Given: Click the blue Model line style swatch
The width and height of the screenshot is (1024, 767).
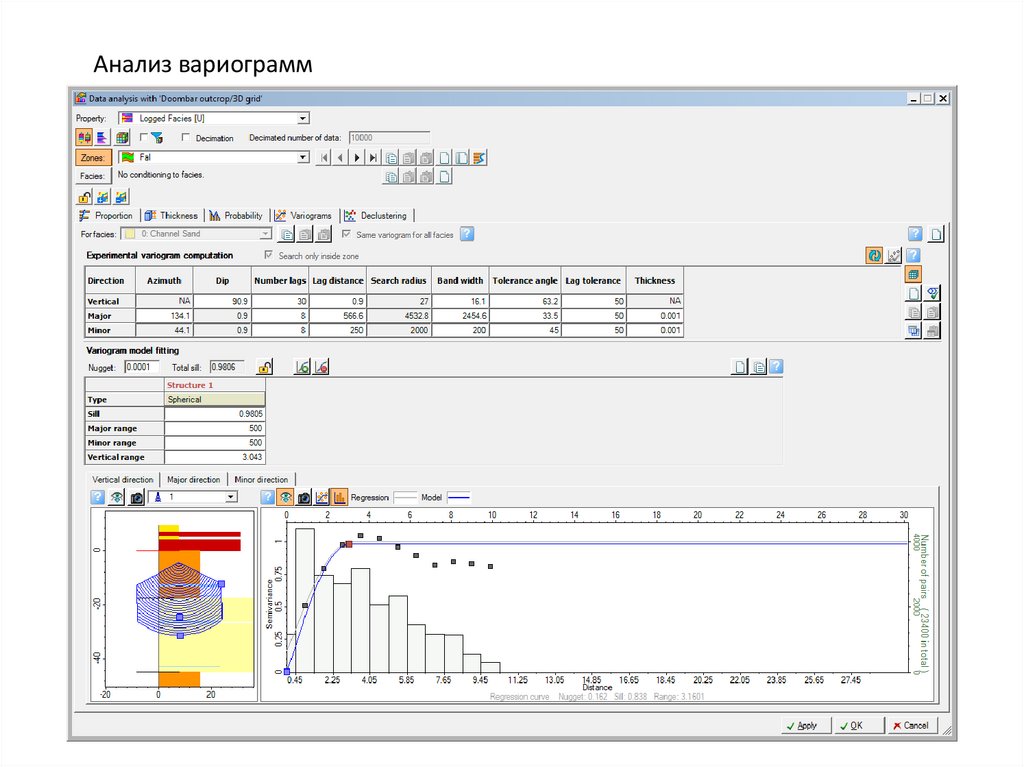Looking at the screenshot, I should coord(458,498).
